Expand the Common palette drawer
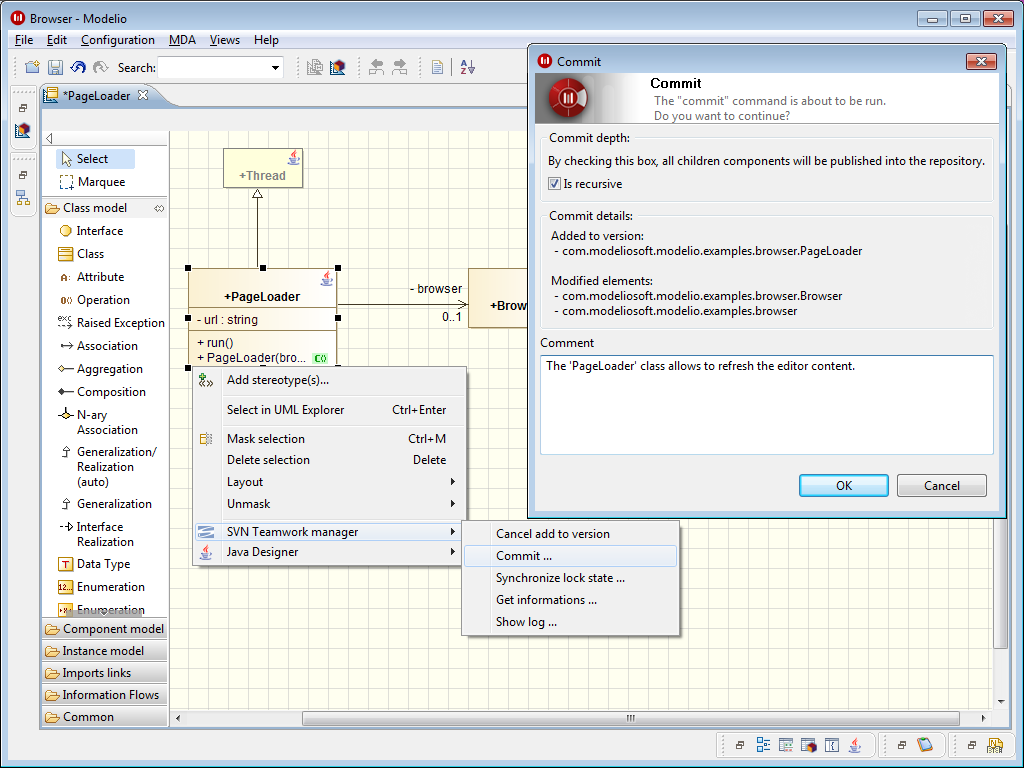The image size is (1024, 768). pos(104,717)
